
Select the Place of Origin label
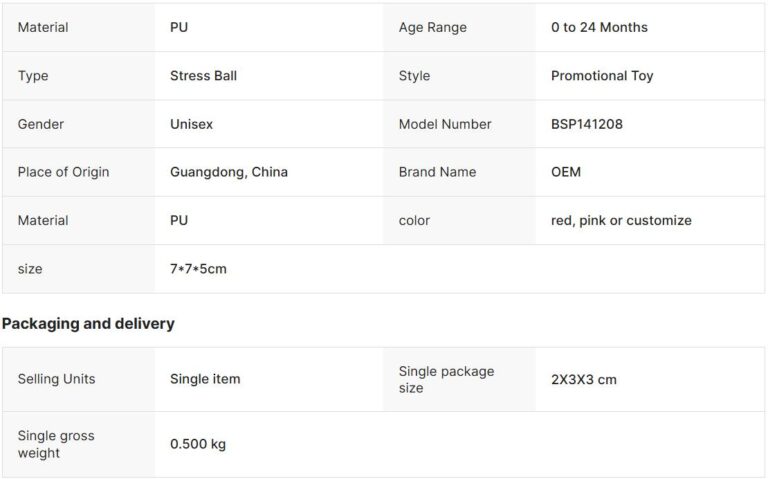(x=63, y=172)
